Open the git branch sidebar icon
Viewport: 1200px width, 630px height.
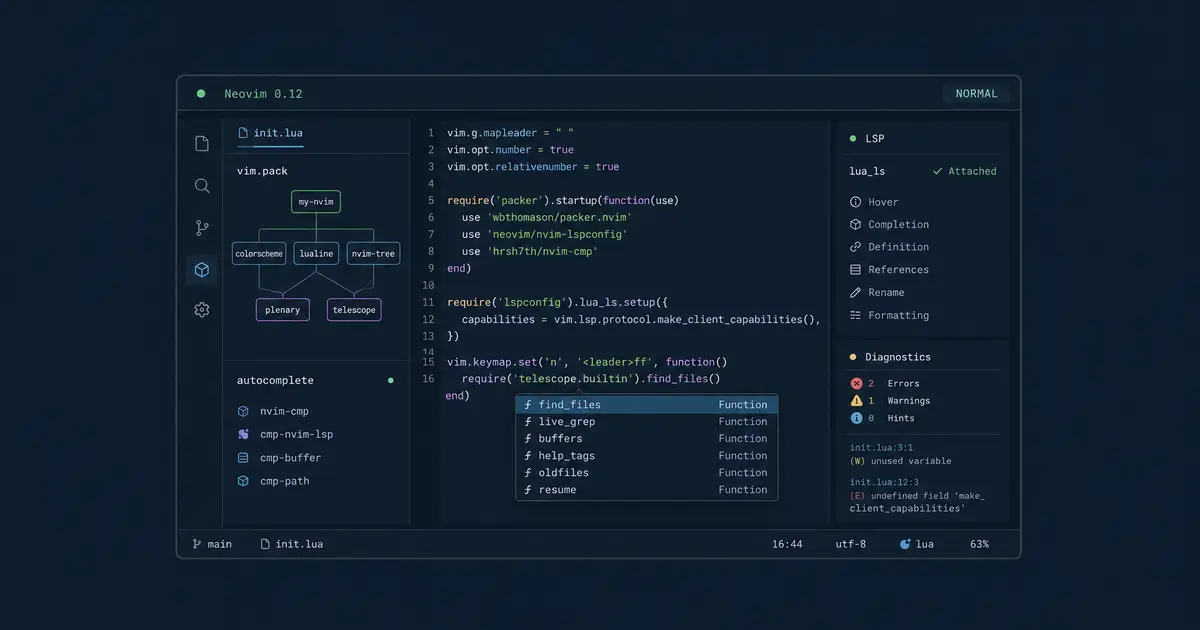[202, 228]
